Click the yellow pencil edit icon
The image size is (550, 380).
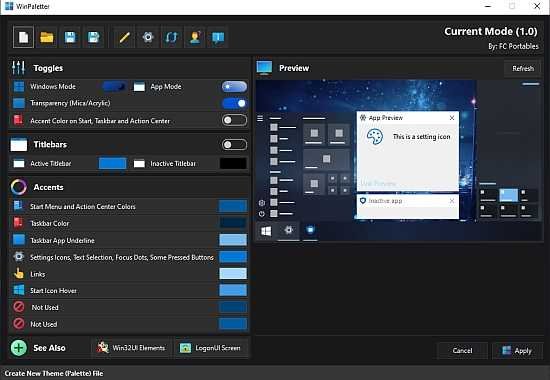124,37
